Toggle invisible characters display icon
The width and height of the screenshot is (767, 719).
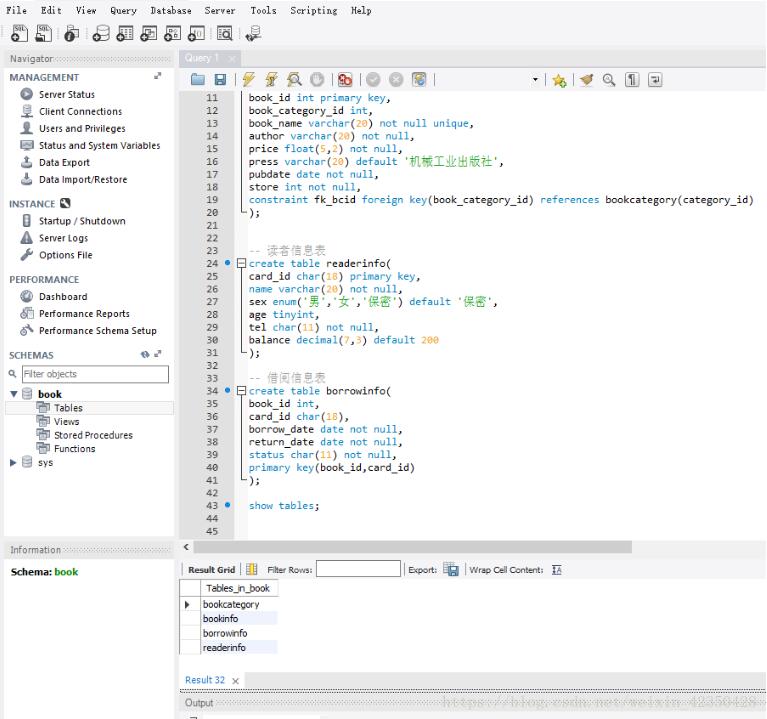coord(632,80)
